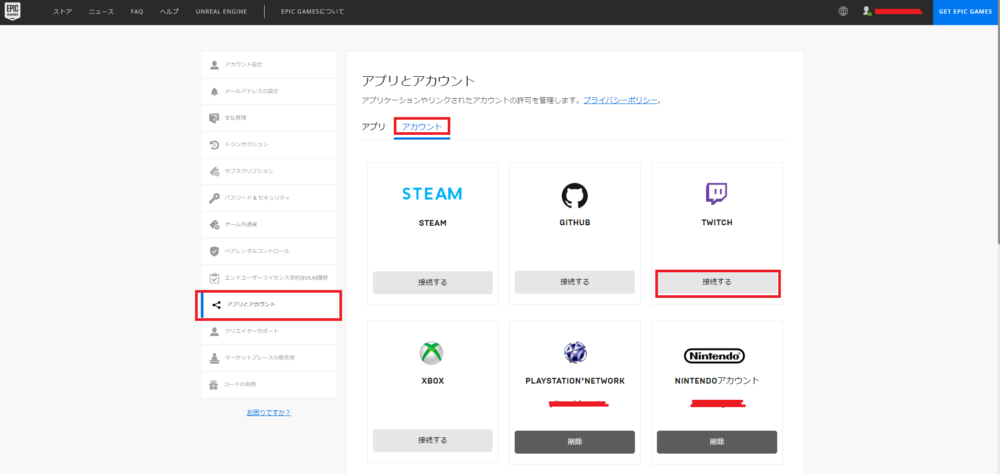Click the Get Epic Games button
Screen dimensions: 1000x474
965,11
